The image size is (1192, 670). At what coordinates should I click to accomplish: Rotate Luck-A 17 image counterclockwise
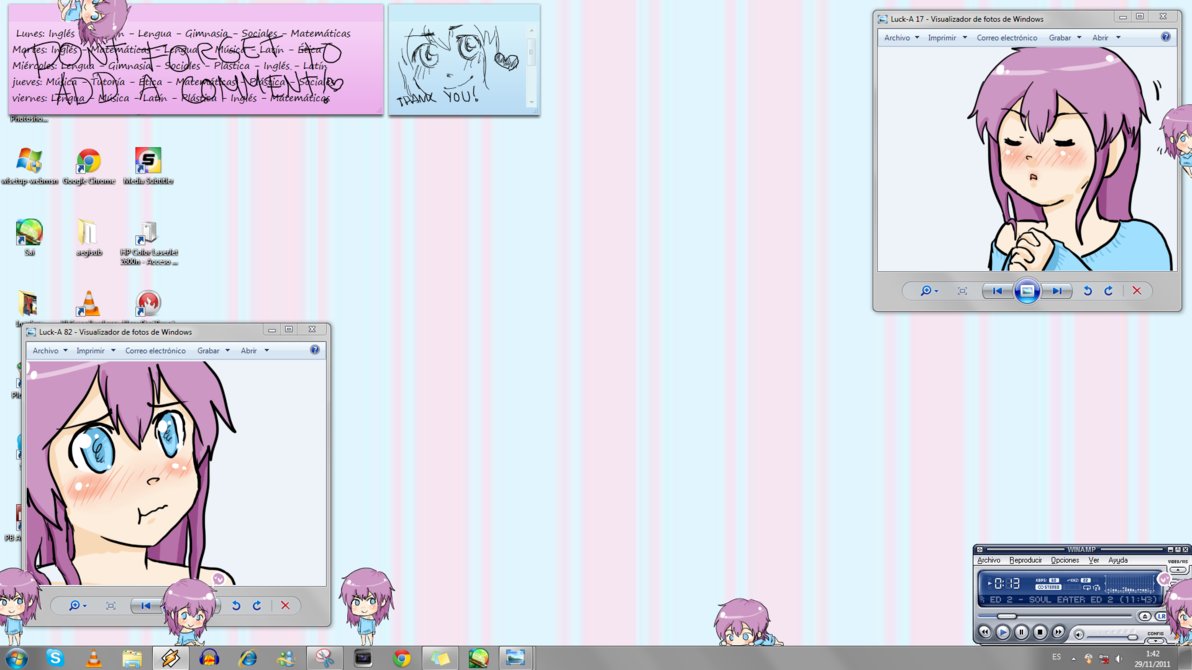click(x=1088, y=291)
